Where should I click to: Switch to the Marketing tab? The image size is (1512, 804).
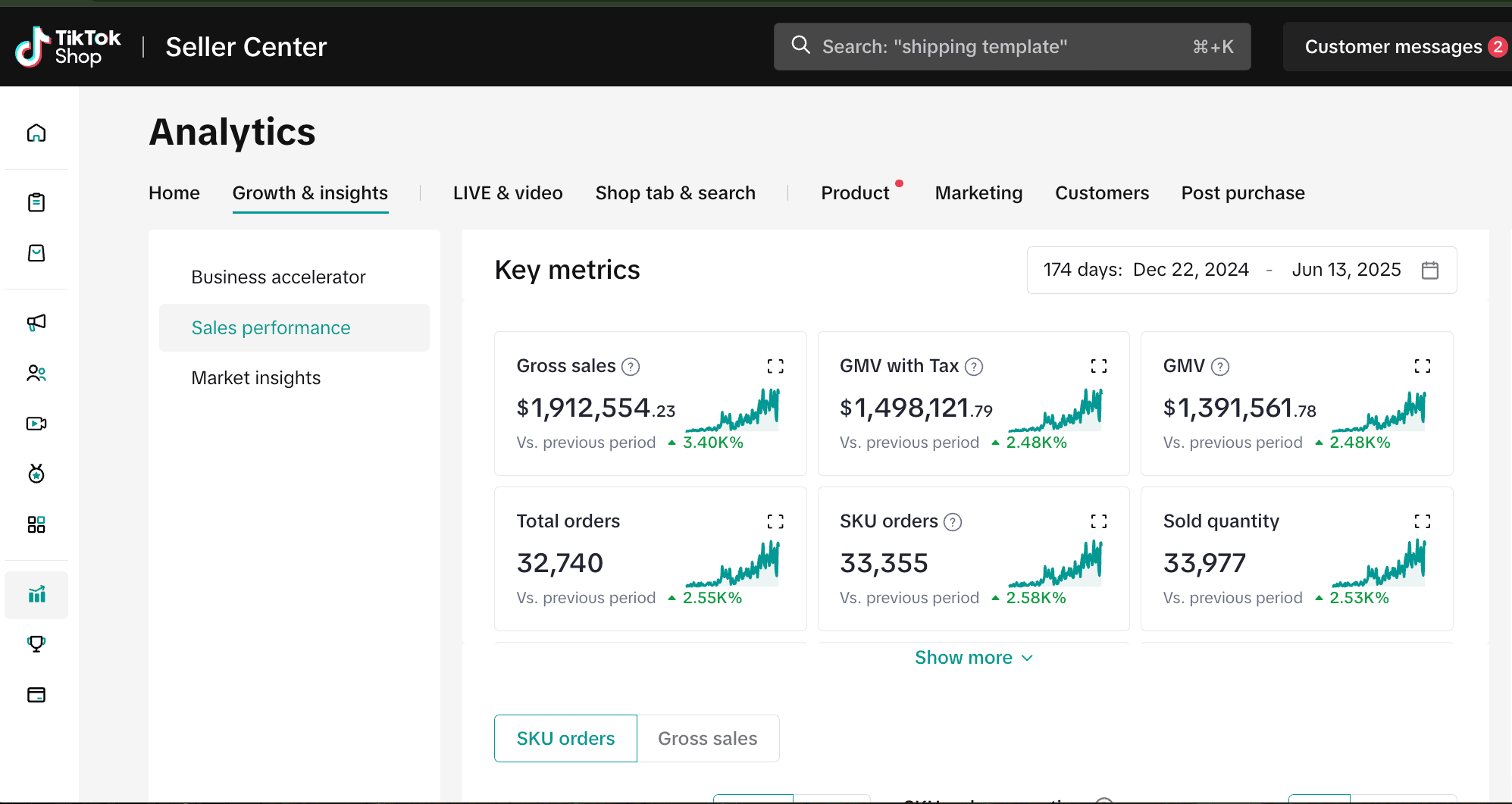[x=978, y=193]
